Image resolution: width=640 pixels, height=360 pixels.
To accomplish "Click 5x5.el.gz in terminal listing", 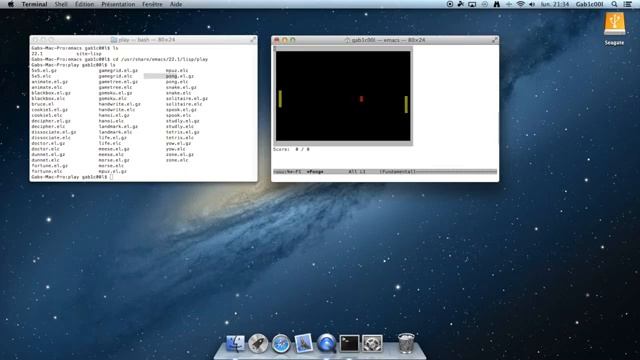I will click(x=44, y=71).
